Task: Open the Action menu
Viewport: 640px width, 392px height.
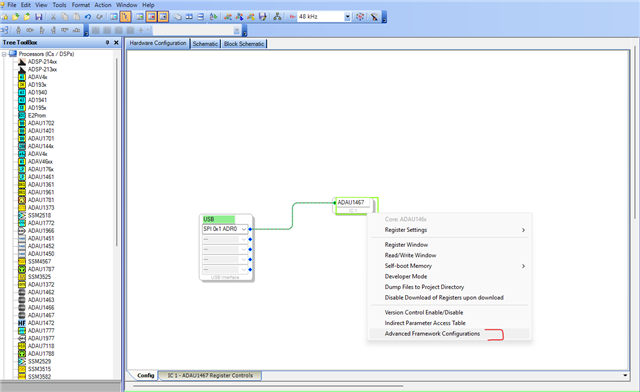Action: click(103, 5)
